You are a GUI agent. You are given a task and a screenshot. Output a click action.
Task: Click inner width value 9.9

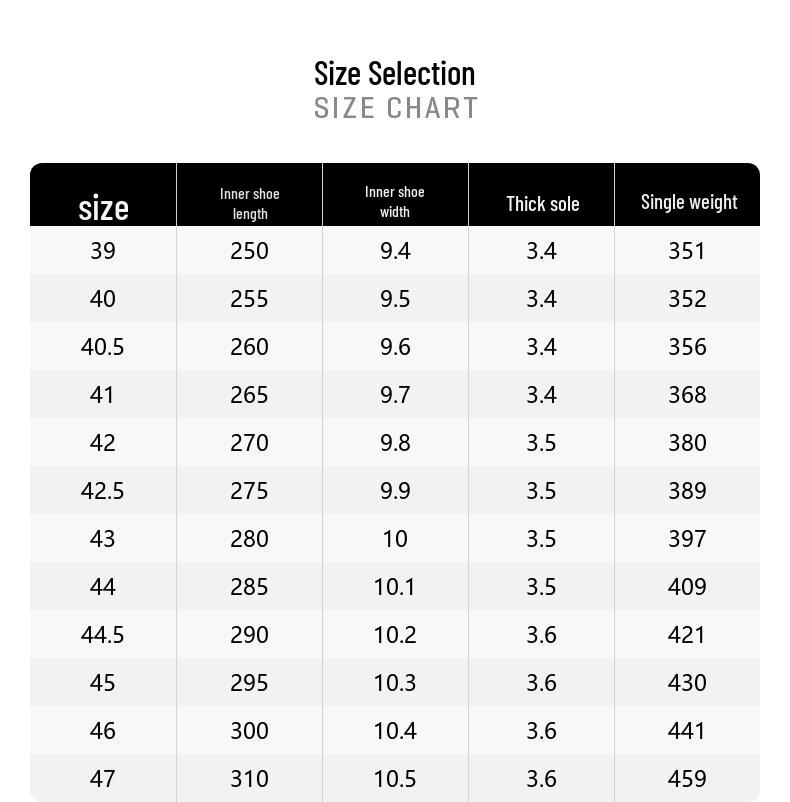[395, 491]
